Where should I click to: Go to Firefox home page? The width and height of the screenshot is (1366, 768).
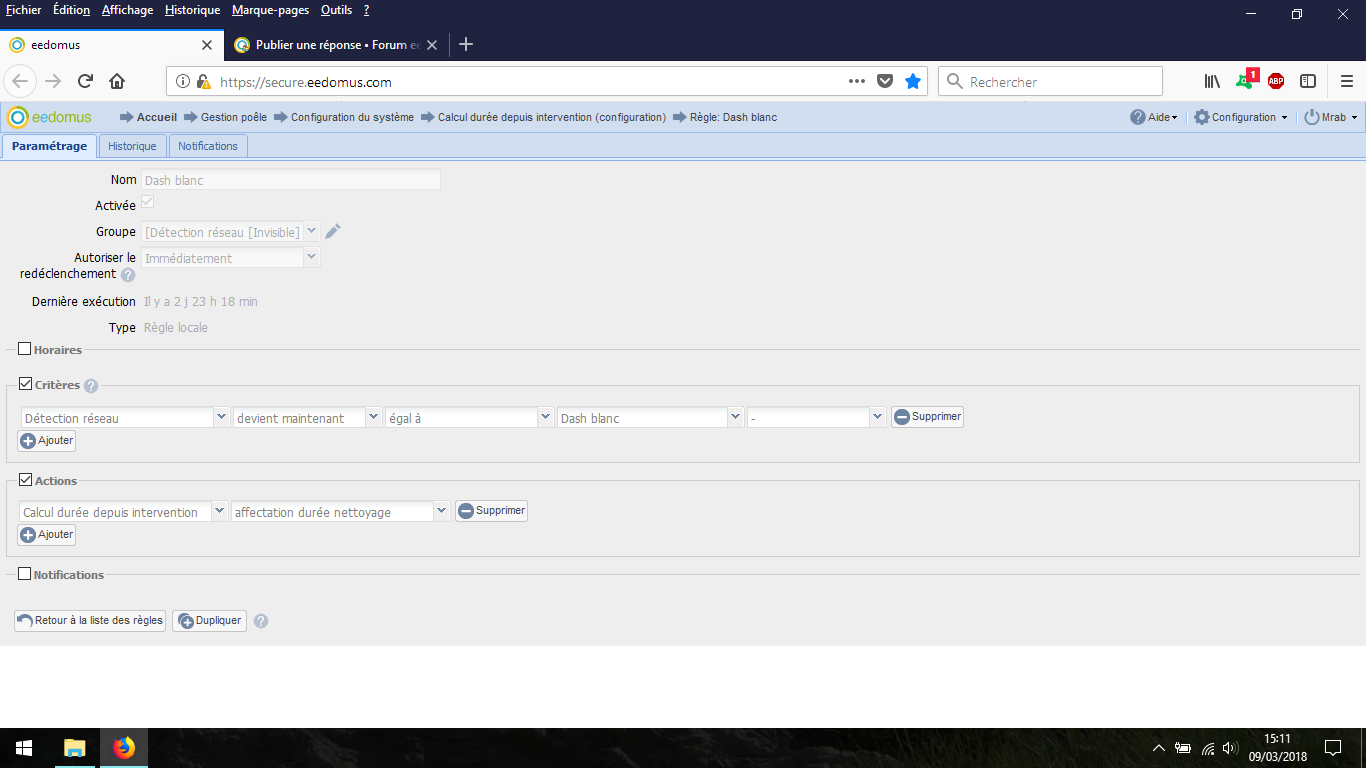point(117,81)
